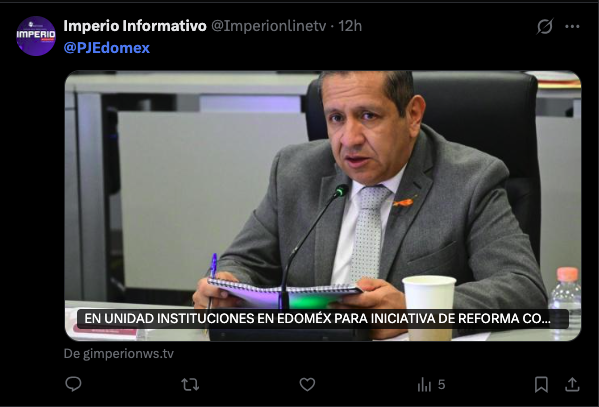Open the Imperio Informativo profile avatar
This screenshot has width=599, height=407.
(x=36, y=36)
